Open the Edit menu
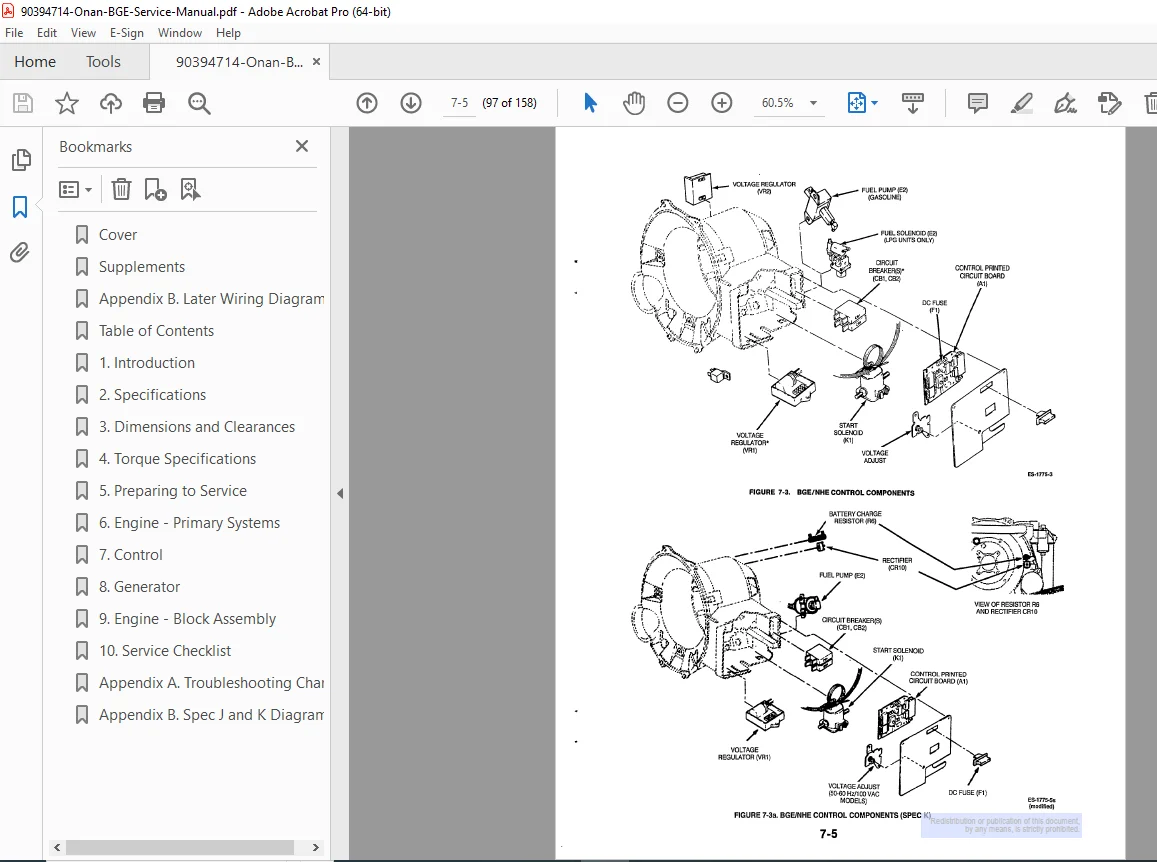This screenshot has height=862, width=1157. (x=46, y=32)
